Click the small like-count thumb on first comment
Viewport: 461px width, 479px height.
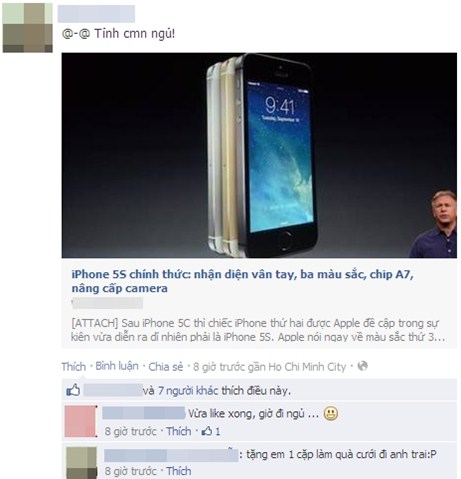207,431
